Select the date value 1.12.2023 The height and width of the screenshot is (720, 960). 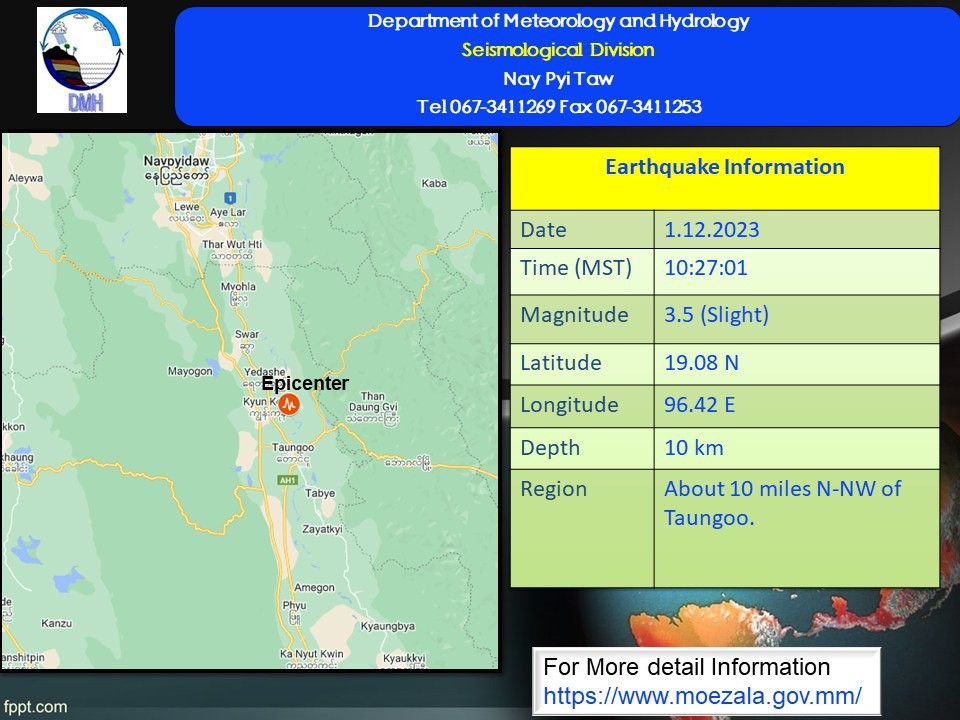coord(712,230)
